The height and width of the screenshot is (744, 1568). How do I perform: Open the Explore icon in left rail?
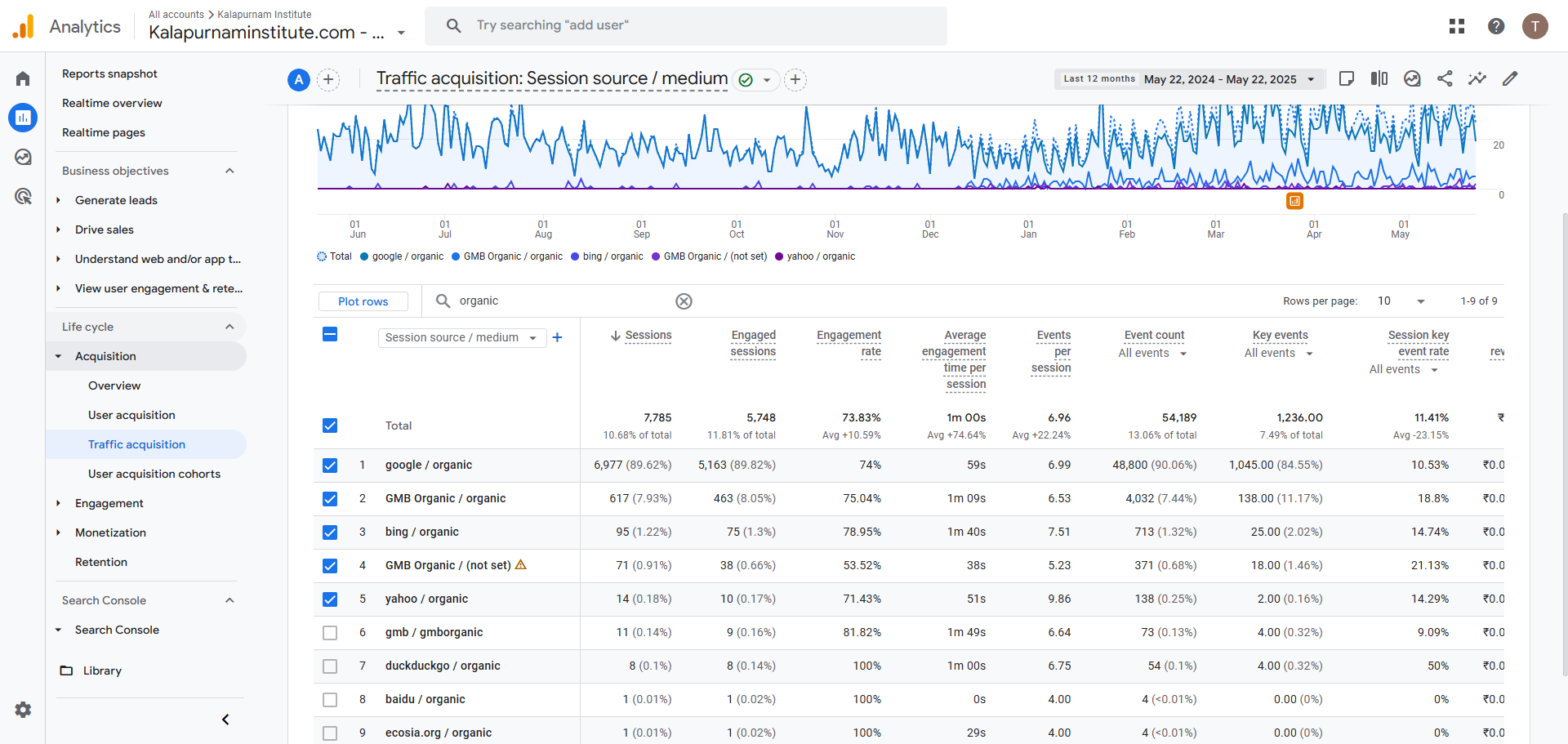tap(23, 157)
